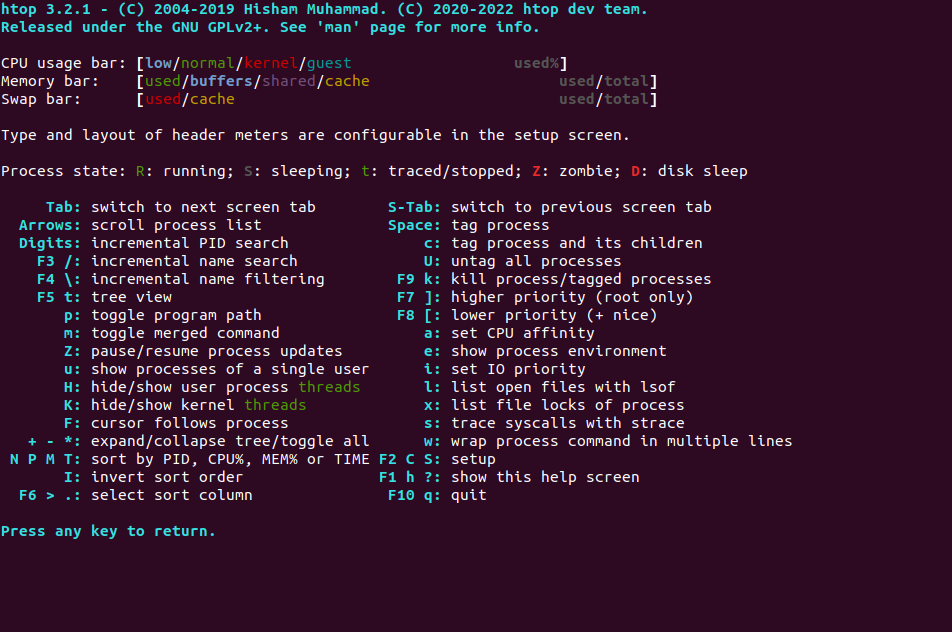Click the 'htop 3.2.1' version text
Screen dimensions: 952x632
click(x=49, y=9)
